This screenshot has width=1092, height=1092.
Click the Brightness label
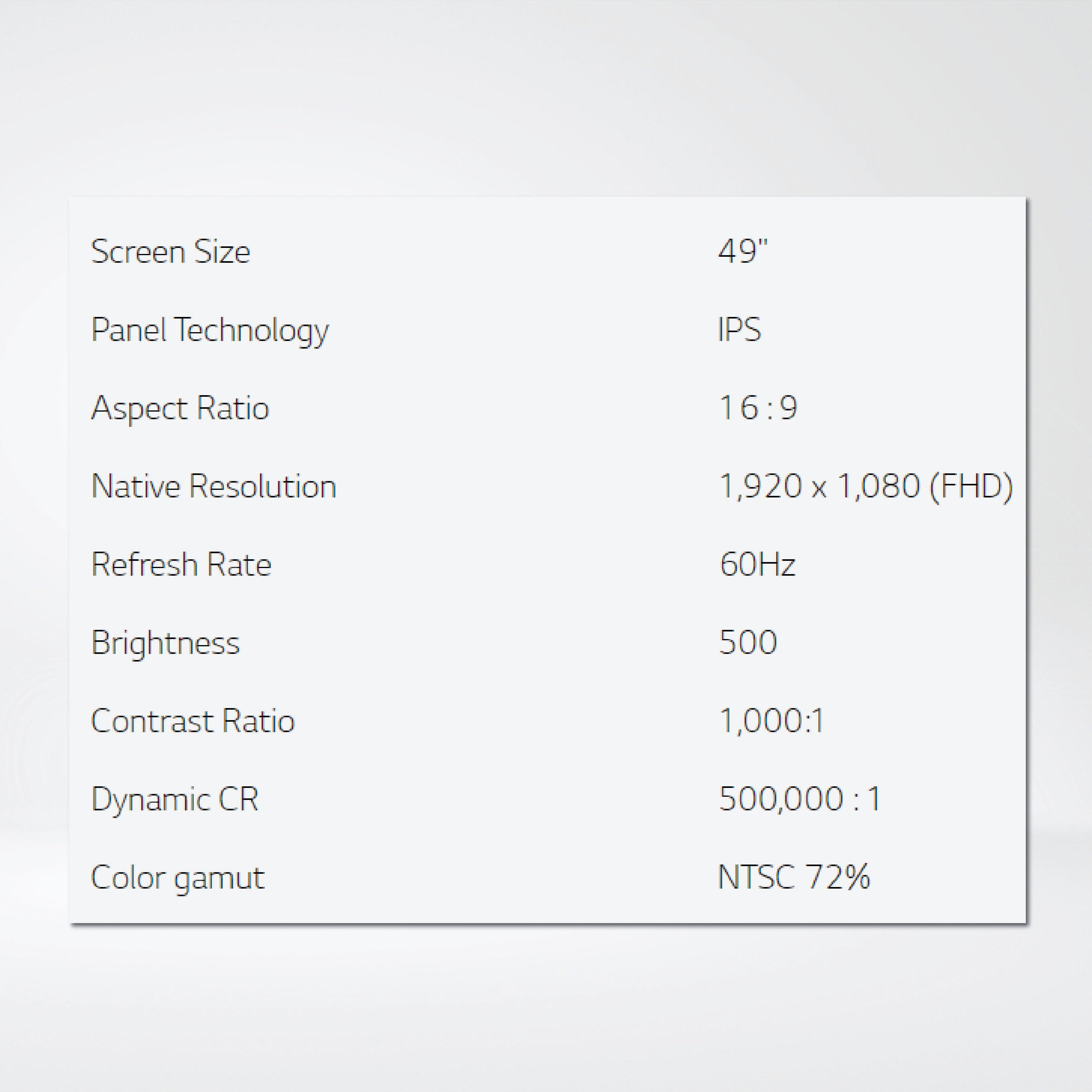click(x=165, y=643)
